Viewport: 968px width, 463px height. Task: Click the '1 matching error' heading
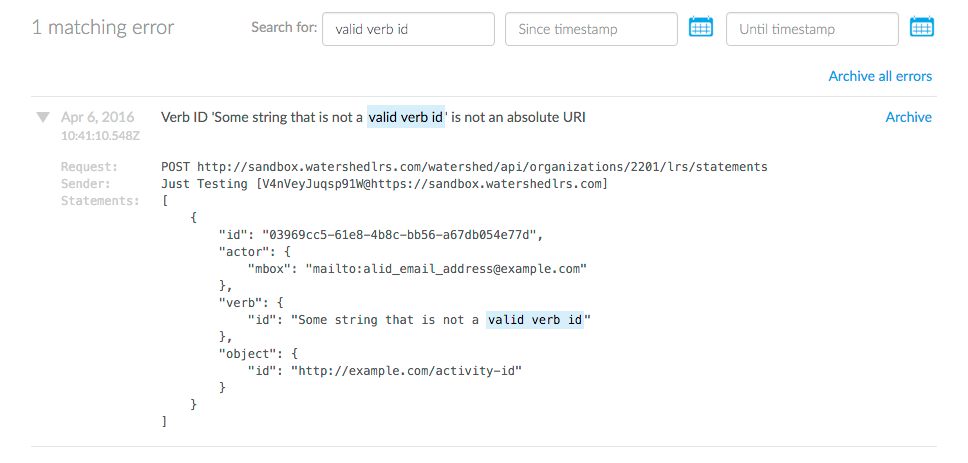(x=103, y=28)
